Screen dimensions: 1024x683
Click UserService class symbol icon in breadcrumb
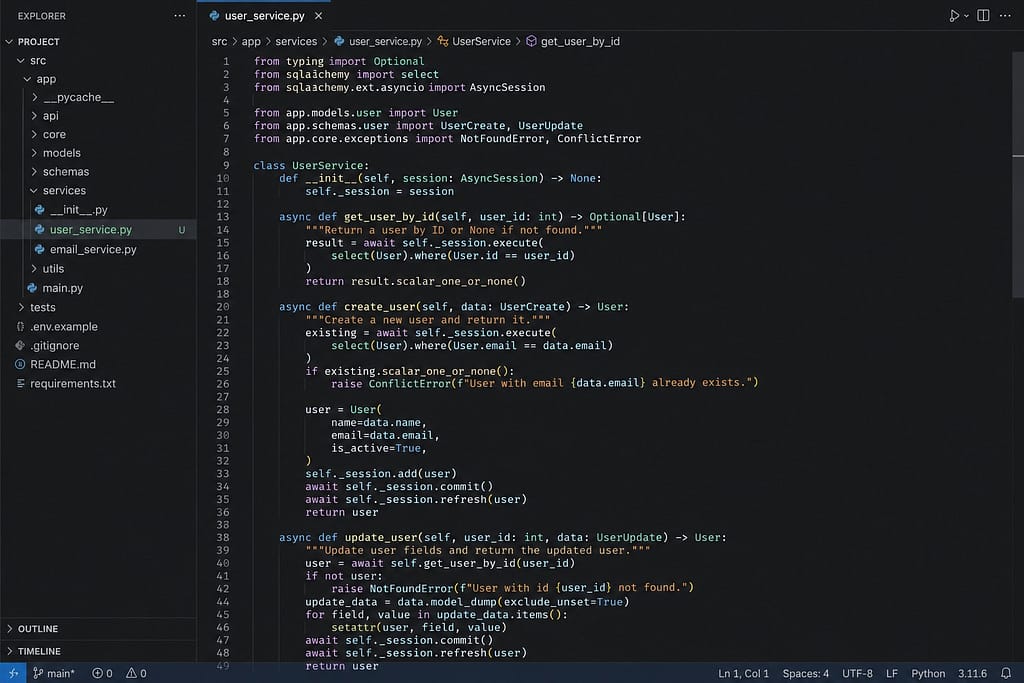[x=443, y=41]
